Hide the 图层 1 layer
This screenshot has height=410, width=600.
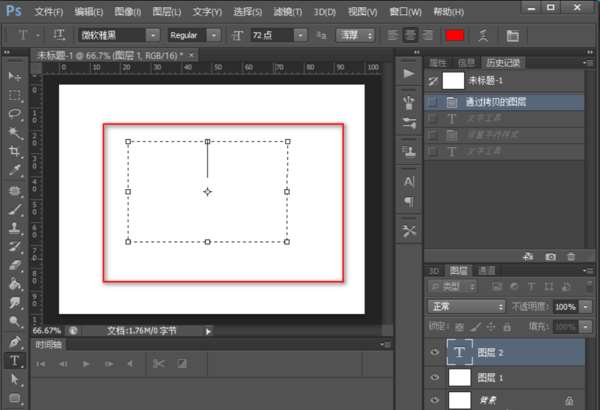pyautogui.click(x=435, y=377)
